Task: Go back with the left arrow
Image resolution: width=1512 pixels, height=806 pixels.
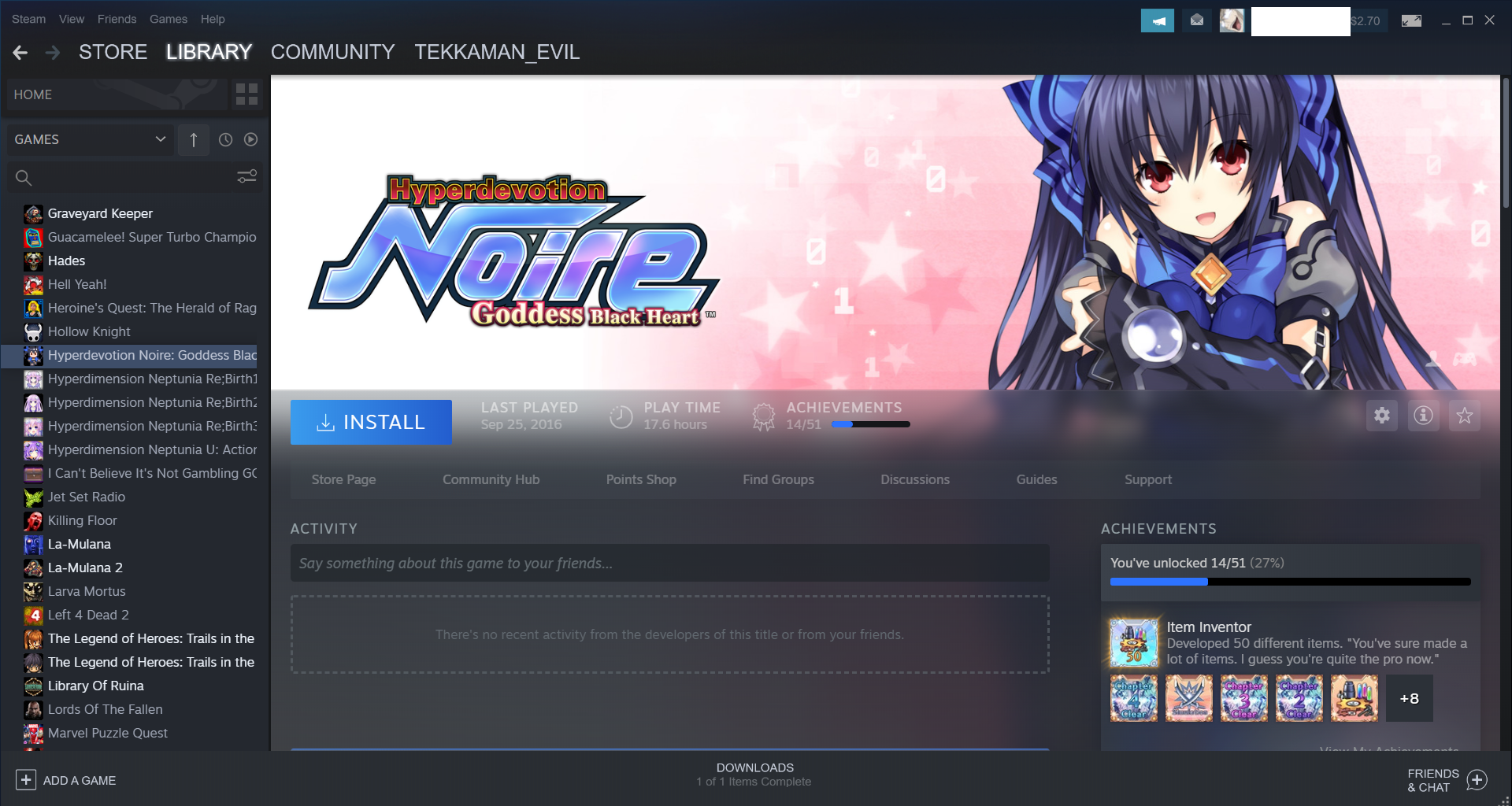Action: tap(20, 53)
